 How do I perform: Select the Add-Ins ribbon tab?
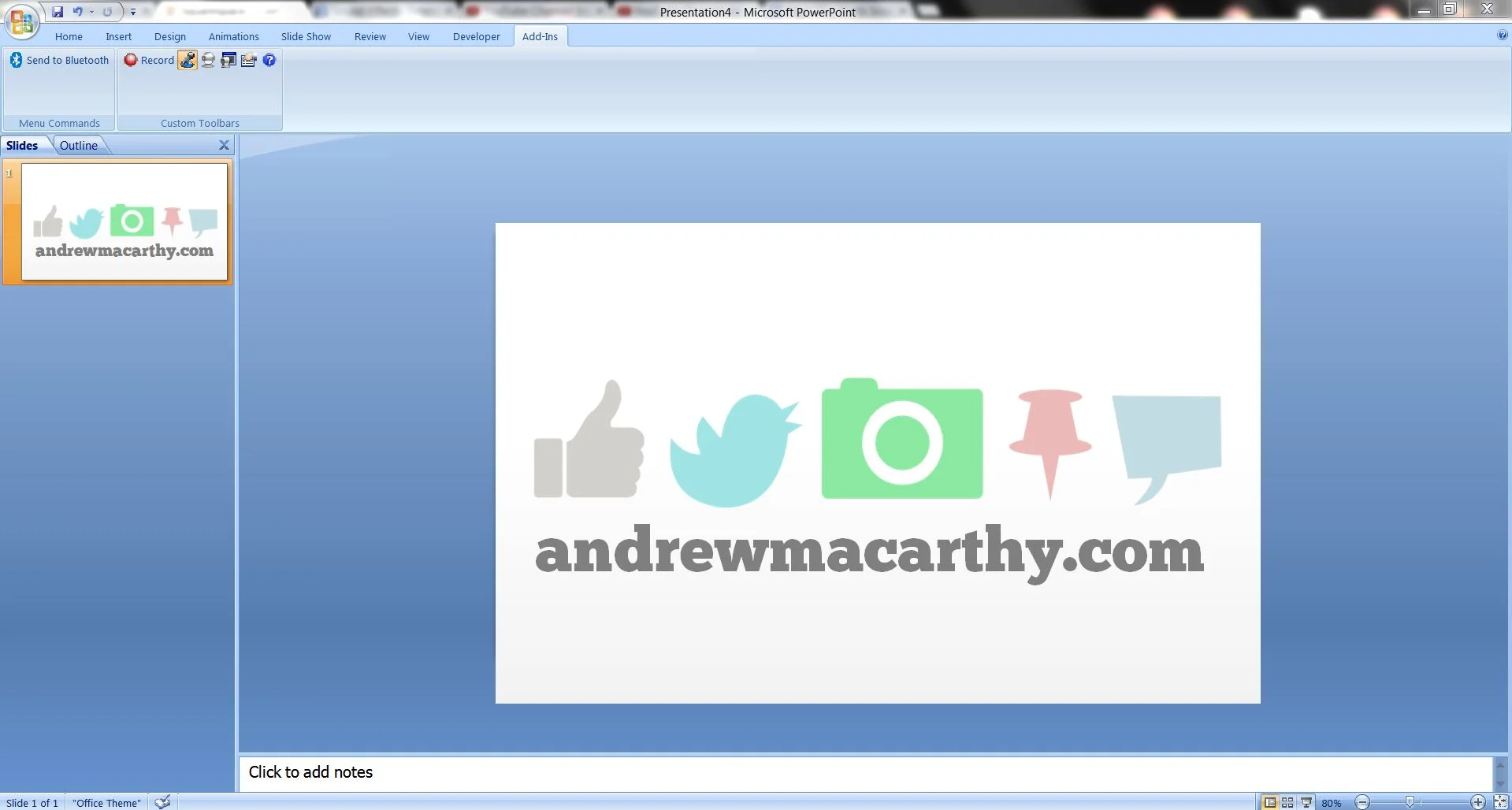[x=540, y=36]
